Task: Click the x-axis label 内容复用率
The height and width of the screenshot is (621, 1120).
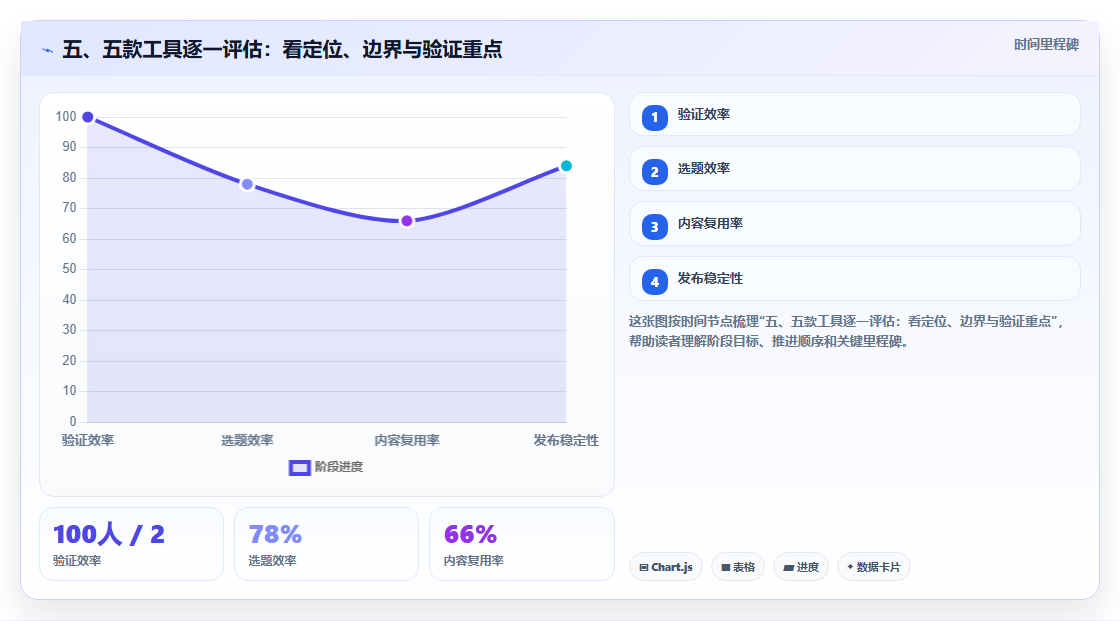Action: [x=406, y=440]
